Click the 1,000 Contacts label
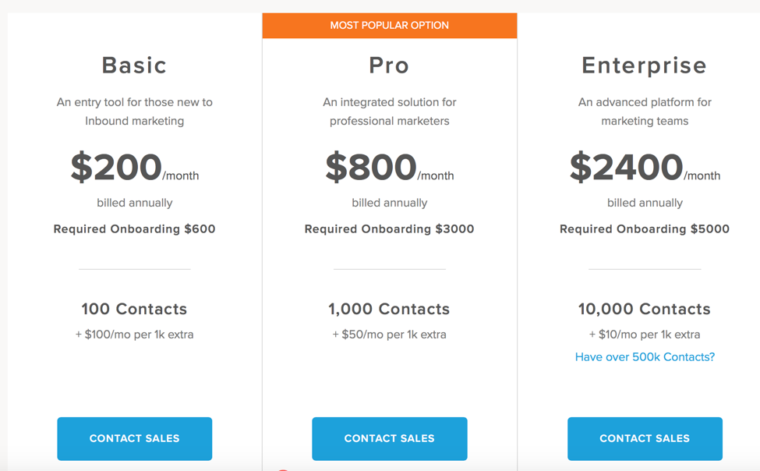 pos(389,309)
